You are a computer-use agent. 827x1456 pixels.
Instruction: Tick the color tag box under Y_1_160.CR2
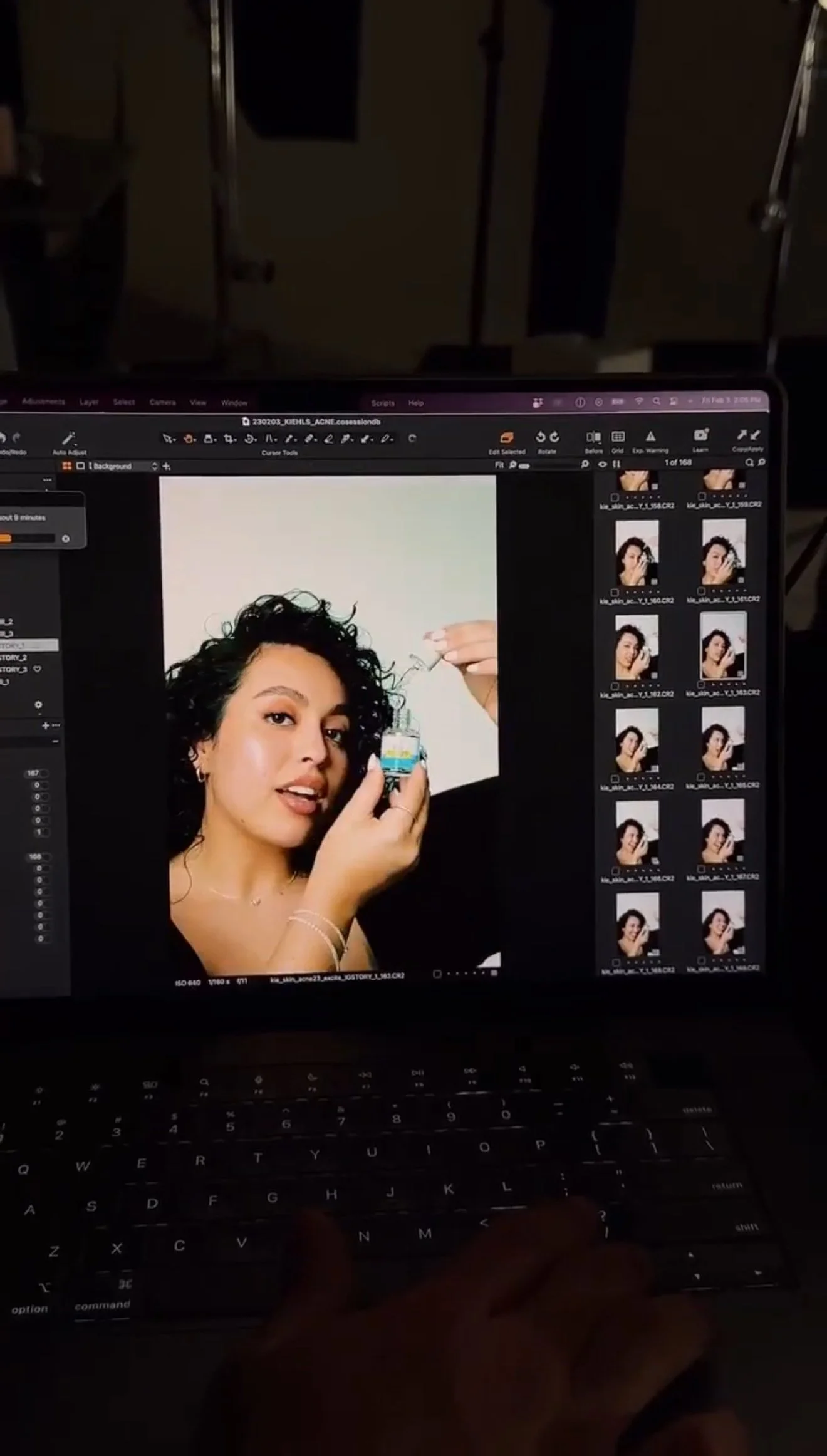(x=615, y=592)
